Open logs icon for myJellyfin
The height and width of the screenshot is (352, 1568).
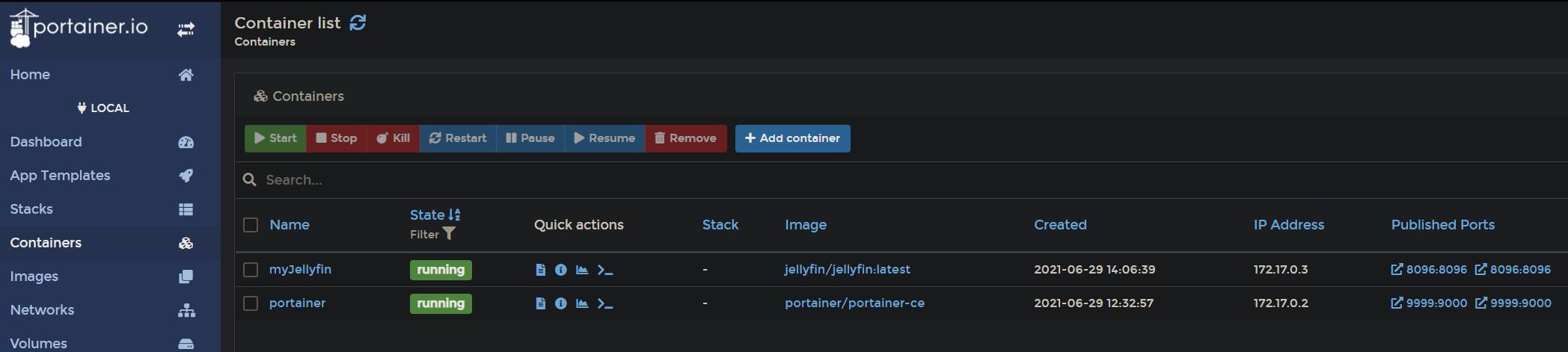pos(540,270)
